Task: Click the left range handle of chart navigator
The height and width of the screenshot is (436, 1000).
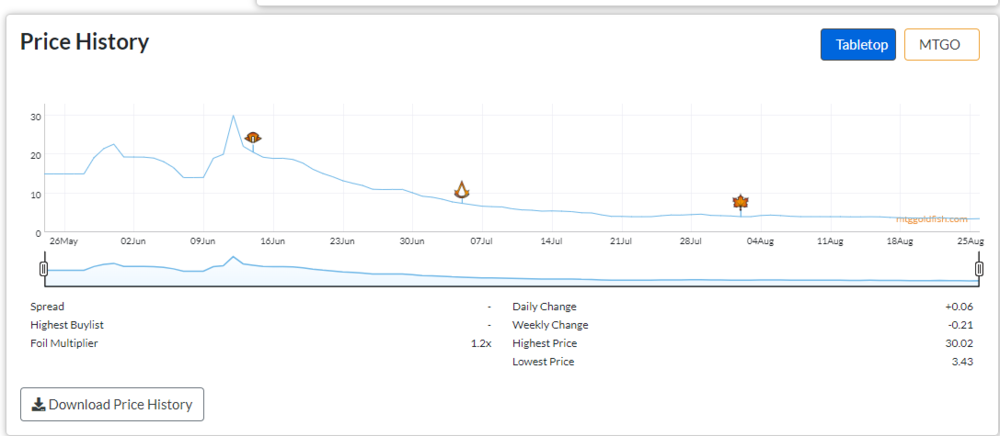Action: 43,268
